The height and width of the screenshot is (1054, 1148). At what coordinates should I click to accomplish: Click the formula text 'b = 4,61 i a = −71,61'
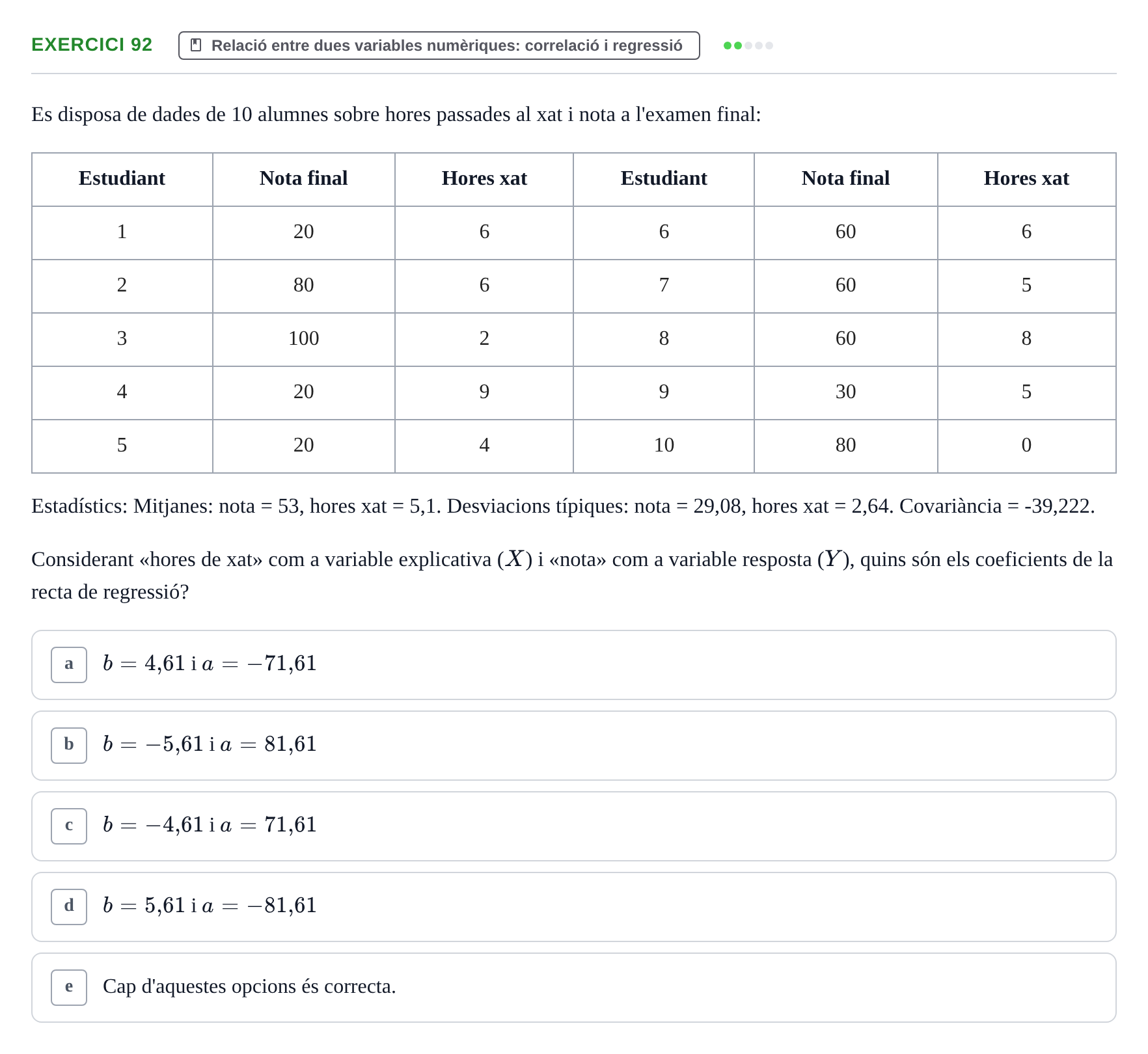pos(210,664)
